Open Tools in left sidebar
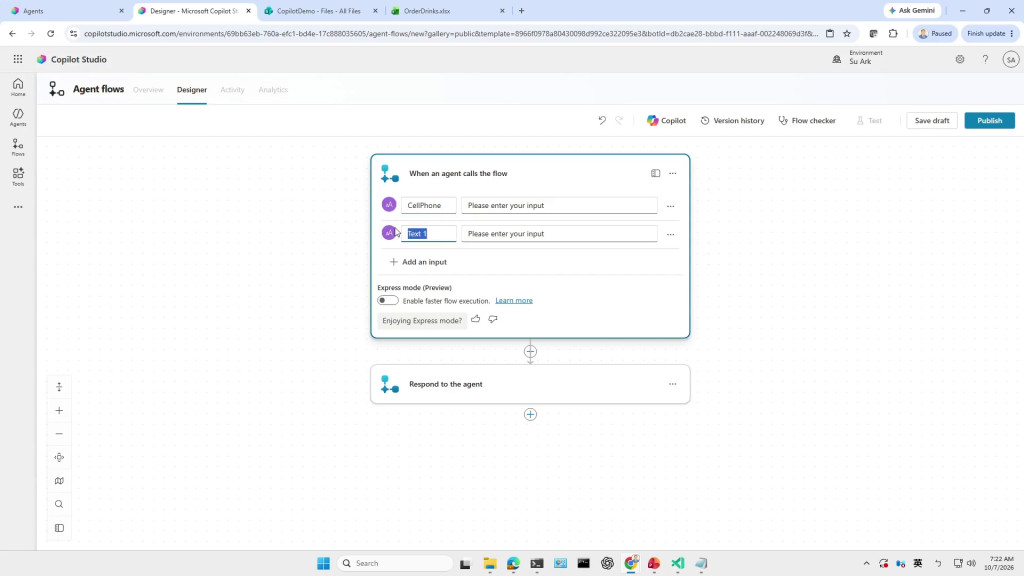The width and height of the screenshot is (1024, 576). coord(18,176)
